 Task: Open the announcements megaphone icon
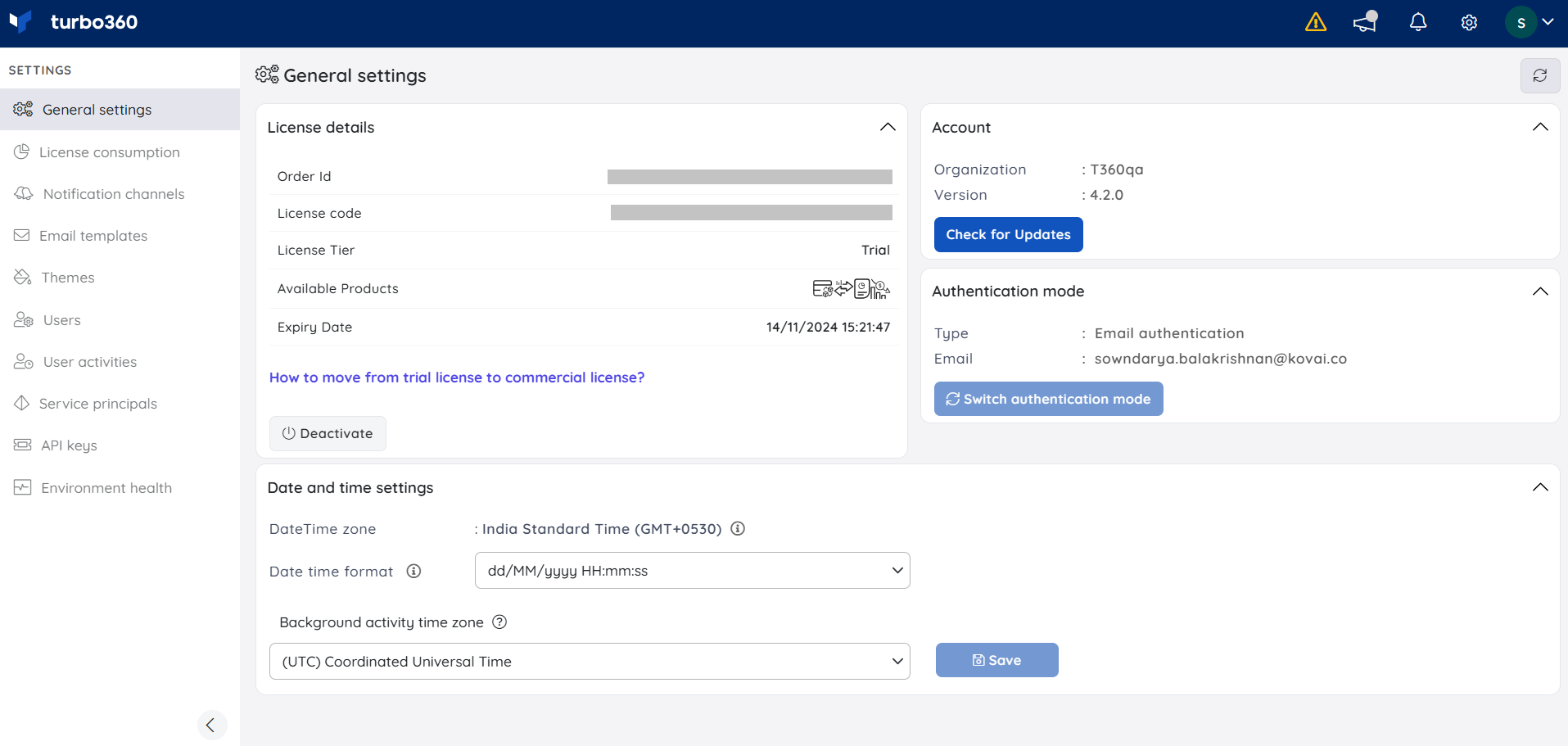pyautogui.click(x=1365, y=22)
